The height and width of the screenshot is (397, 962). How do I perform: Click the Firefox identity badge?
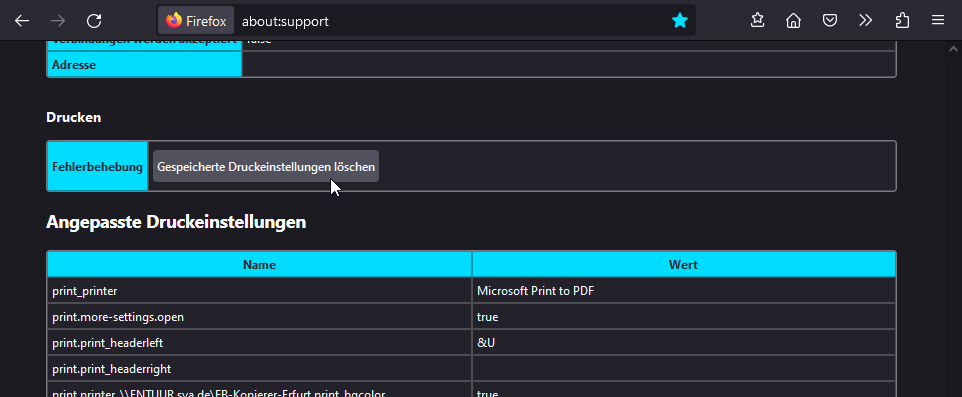(x=196, y=21)
